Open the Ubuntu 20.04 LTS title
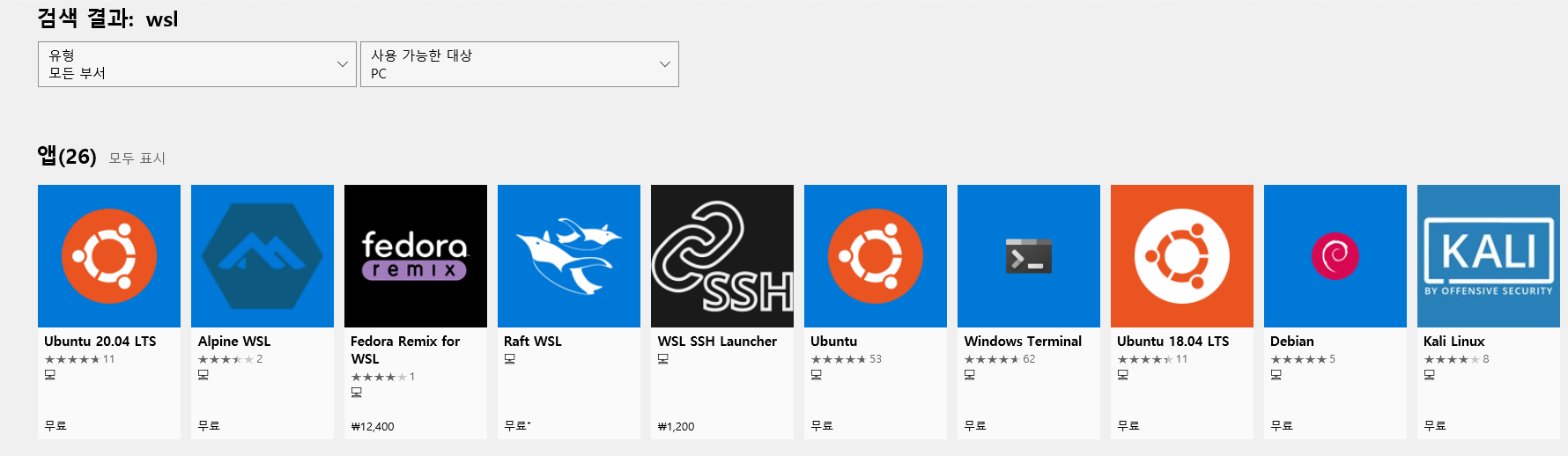Viewport: 1568px width, 456px height. (100, 342)
